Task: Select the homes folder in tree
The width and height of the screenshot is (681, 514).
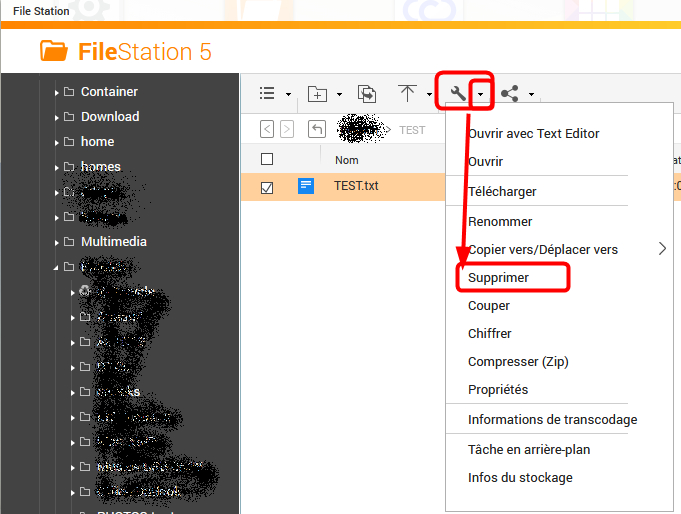Action: [101, 166]
